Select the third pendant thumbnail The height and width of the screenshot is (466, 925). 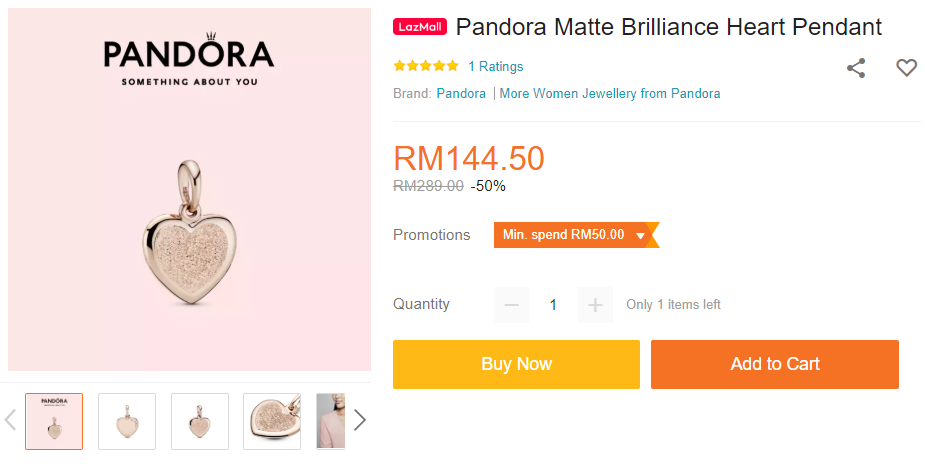tap(200, 421)
